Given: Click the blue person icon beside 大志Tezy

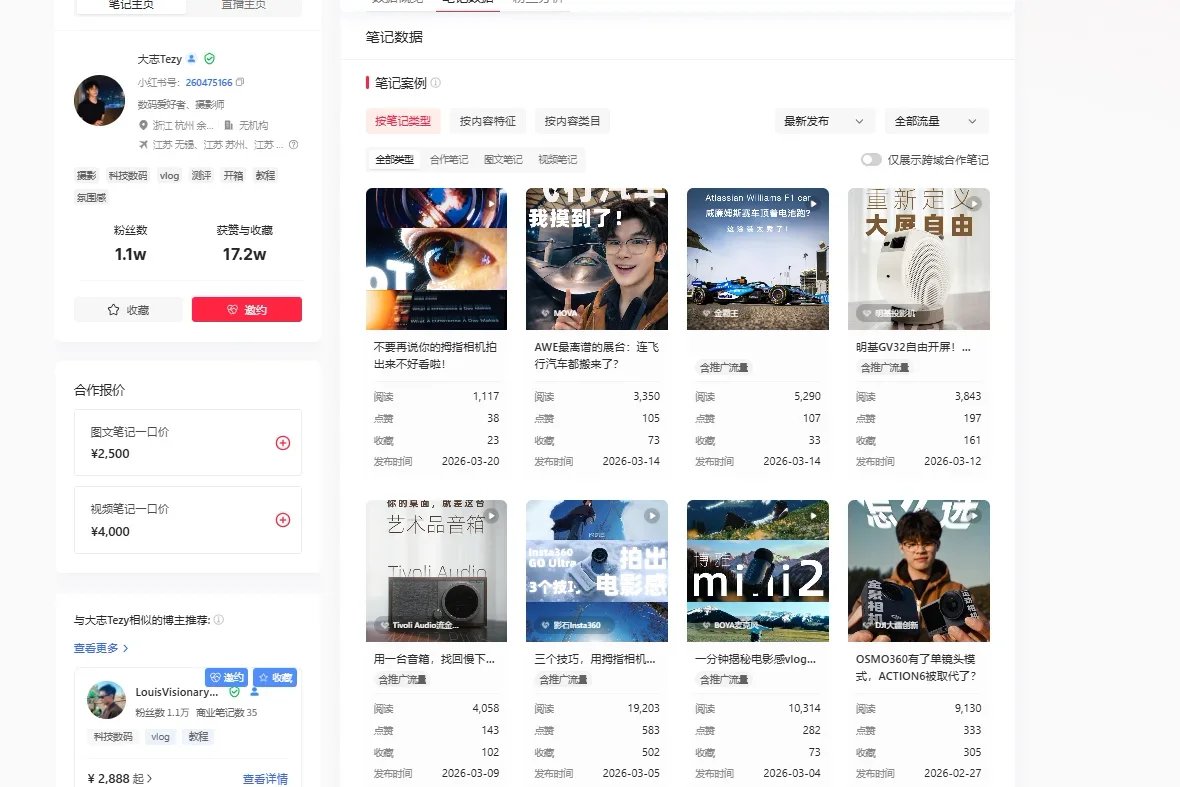Looking at the screenshot, I should pyautogui.click(x=192, y=59).
